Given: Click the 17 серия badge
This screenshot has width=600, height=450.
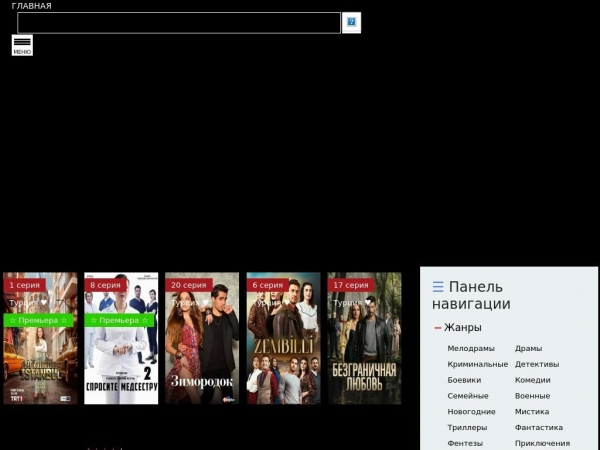Looking at the screenshot, I should [x=351, y=285].
